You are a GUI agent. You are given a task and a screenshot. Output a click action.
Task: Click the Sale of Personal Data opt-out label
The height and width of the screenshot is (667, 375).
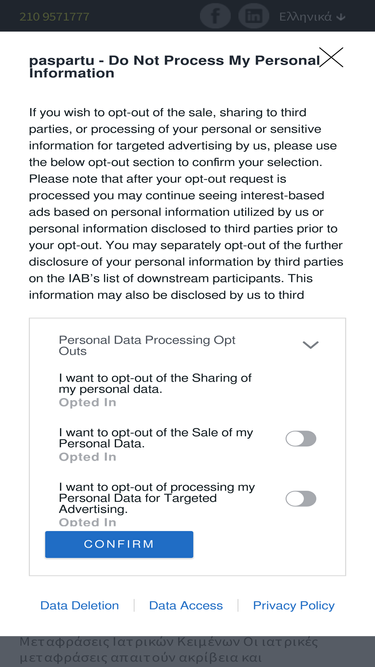pyautogui.click(x=156, y=438)
